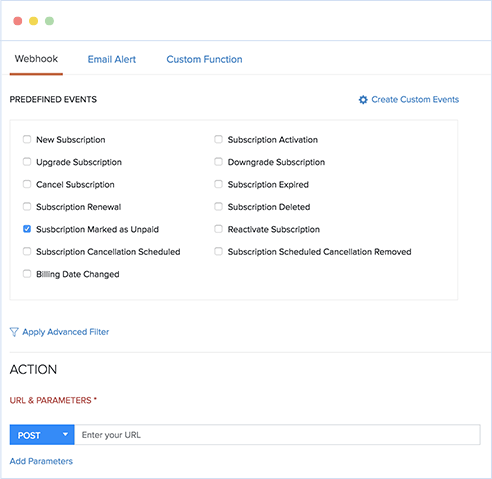Click the green maximize window dot
Image resolution: width=492 pixels, height=479 pixels.
coord(49,21)
